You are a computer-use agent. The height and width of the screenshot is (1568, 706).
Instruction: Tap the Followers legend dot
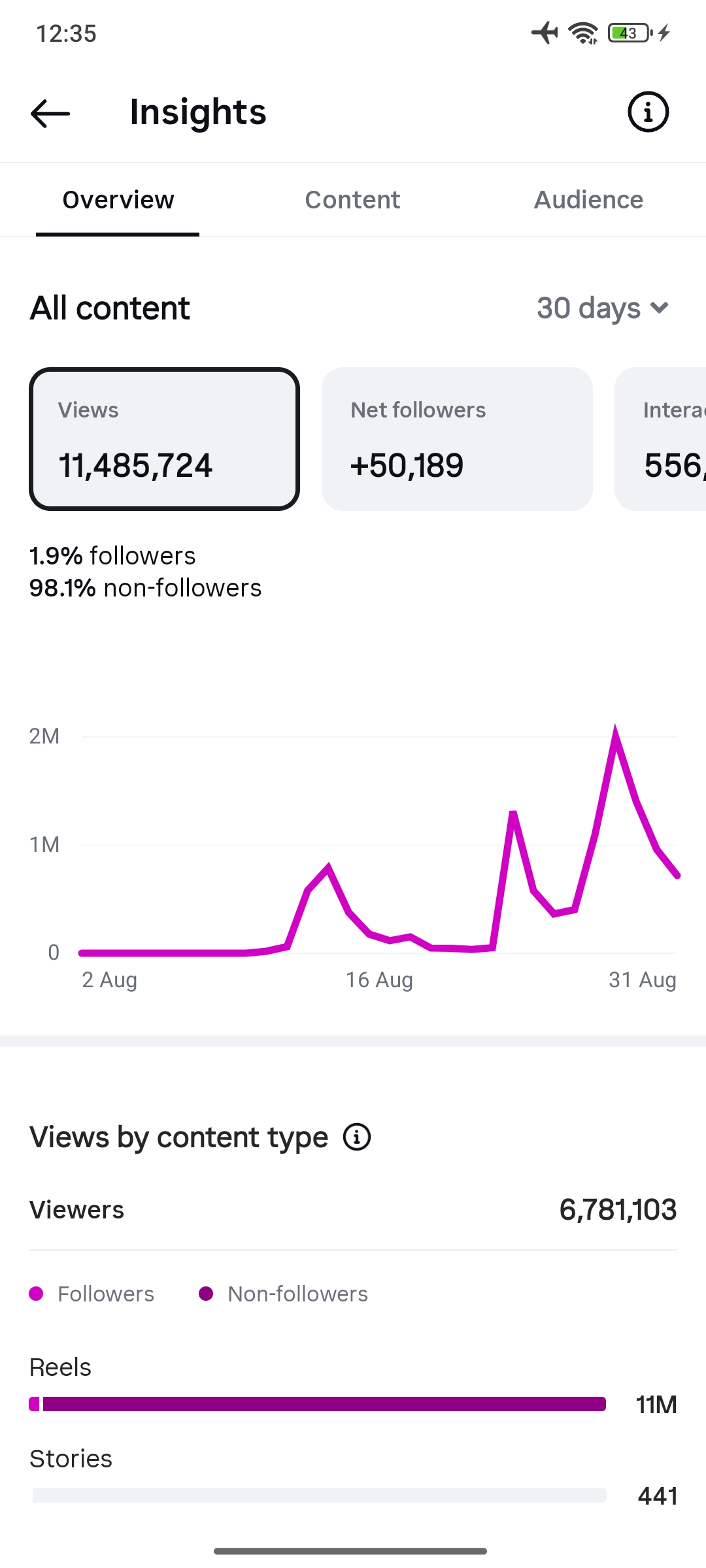37,1294
